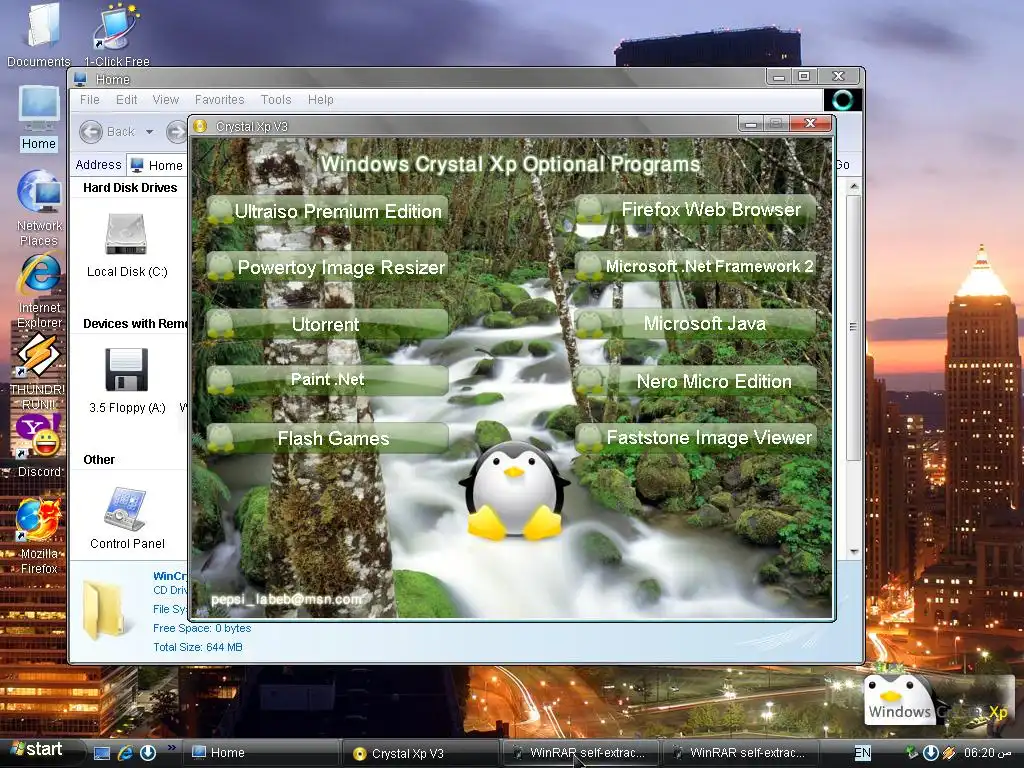Open the View menu in Home window
1024x768 pixels.
pos(165,100)
